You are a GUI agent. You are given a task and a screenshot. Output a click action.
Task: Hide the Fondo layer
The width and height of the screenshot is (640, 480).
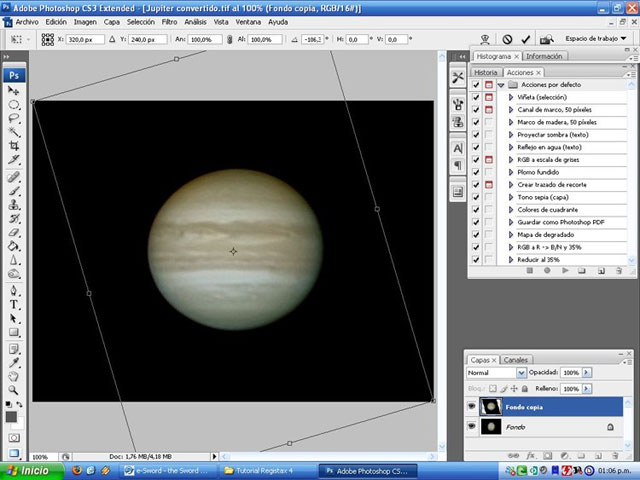point(471,426)
